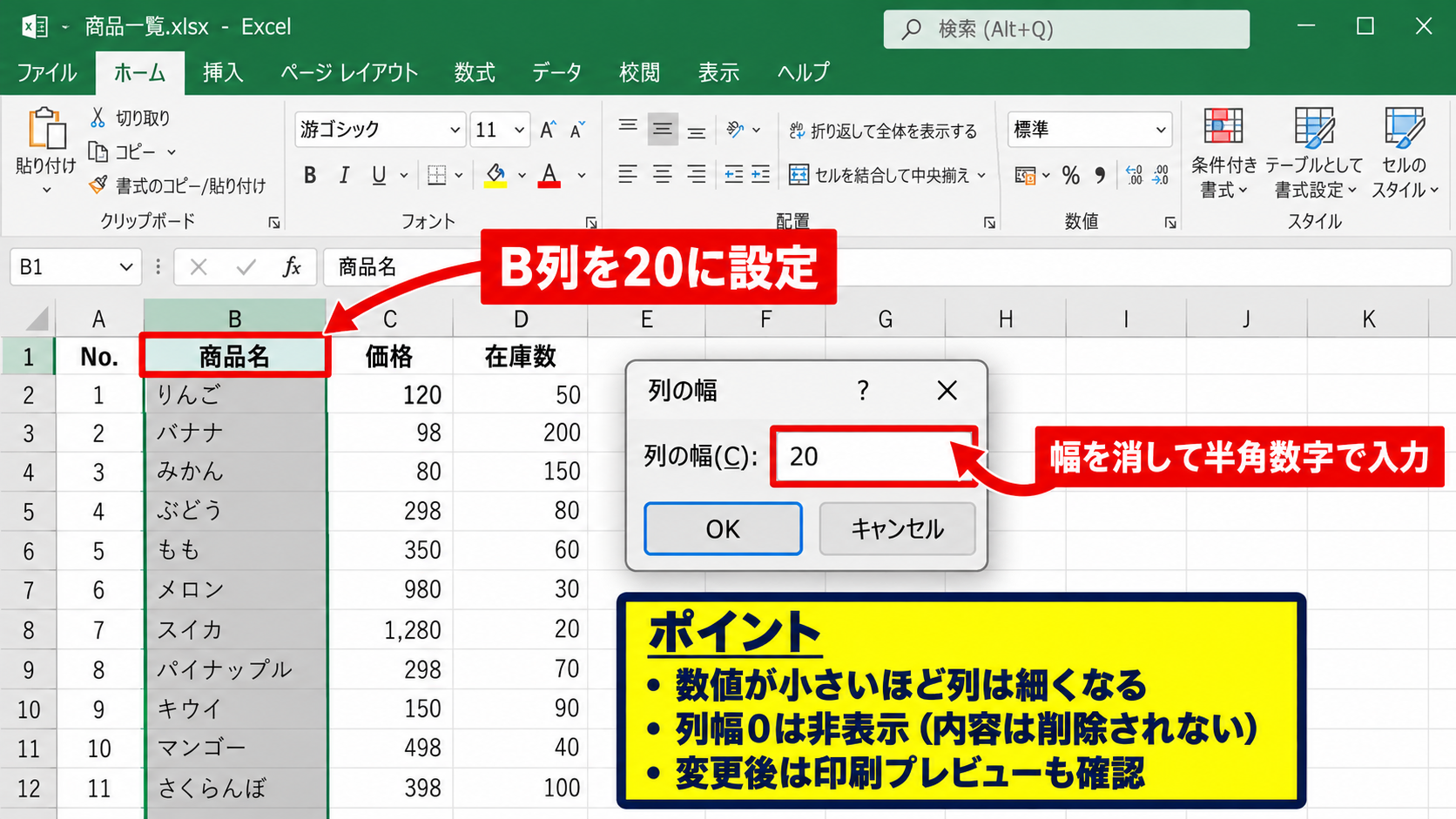The width and height of the screenshot is (1456, 819).
Task: Open the number format dropdown 標準
Action: click(x=1161, y=130)
